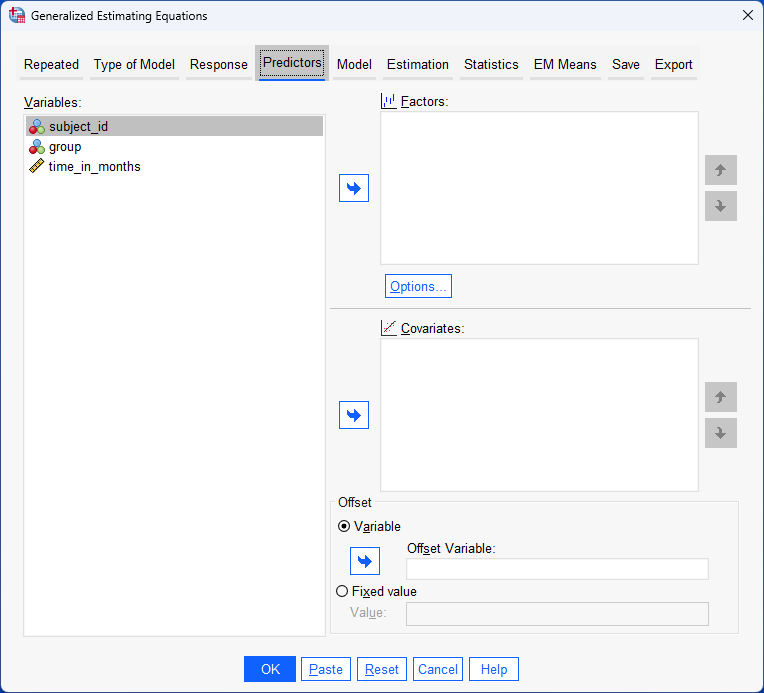This screenshot has height=693, width=764.
Task: Switch to the Export tab
Action: [673, 64]
